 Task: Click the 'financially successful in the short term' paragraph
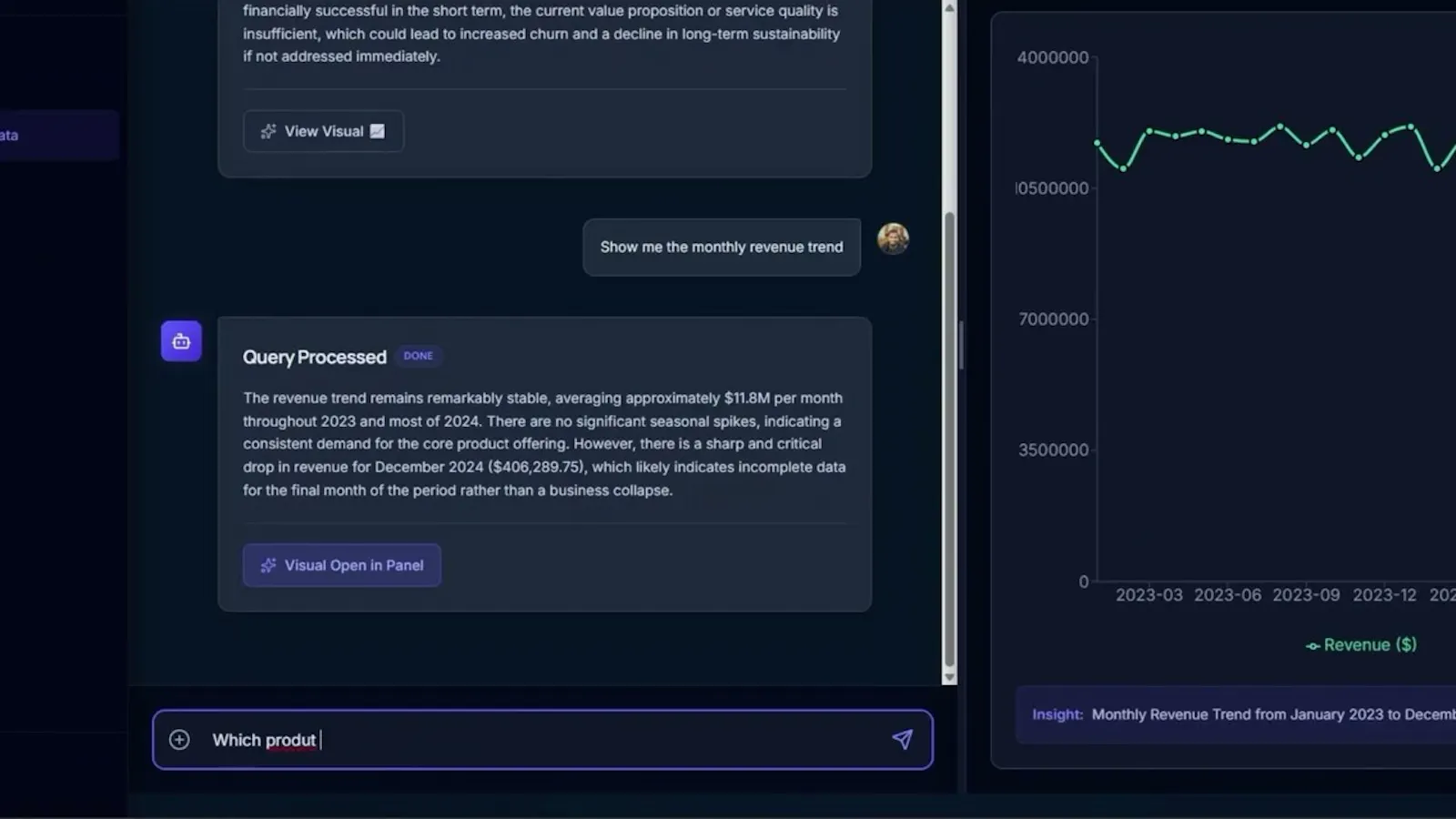(x=542, y=34)
